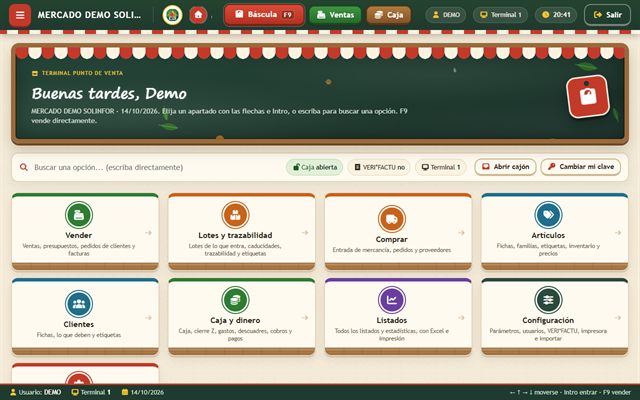This screenshot has height=400, width=640.
Task: Select the Comprar card title
Action: tap(392, 240)
